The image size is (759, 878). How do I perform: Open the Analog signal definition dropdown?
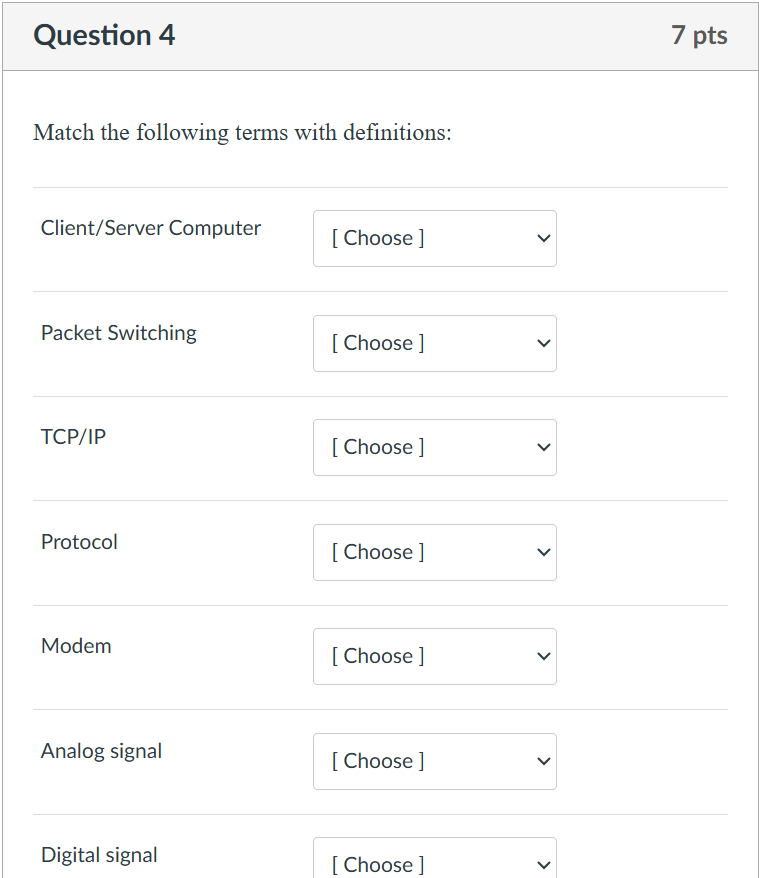point(434,761)
